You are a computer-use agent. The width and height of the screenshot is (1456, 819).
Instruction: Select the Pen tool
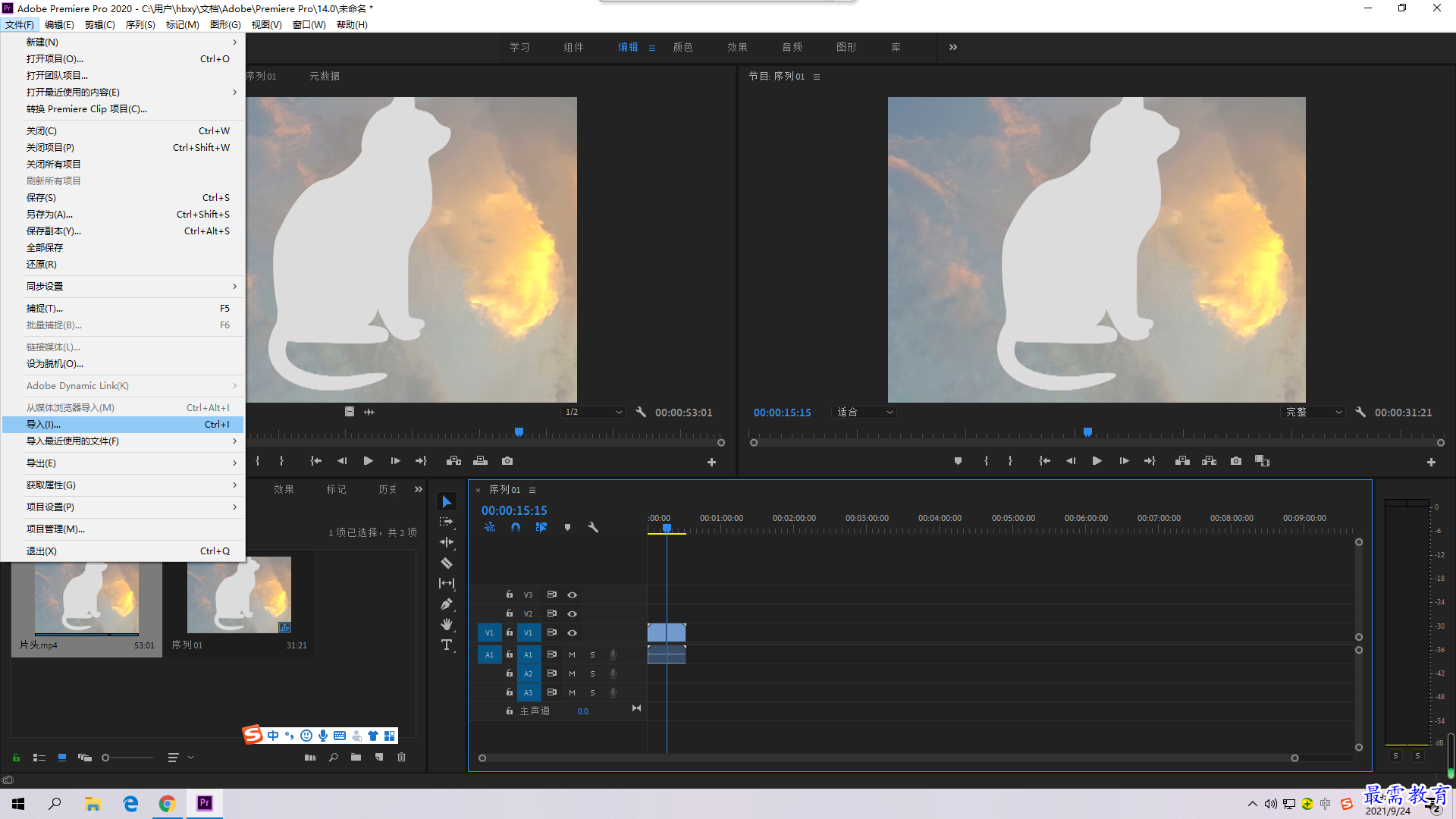(447, 604)
